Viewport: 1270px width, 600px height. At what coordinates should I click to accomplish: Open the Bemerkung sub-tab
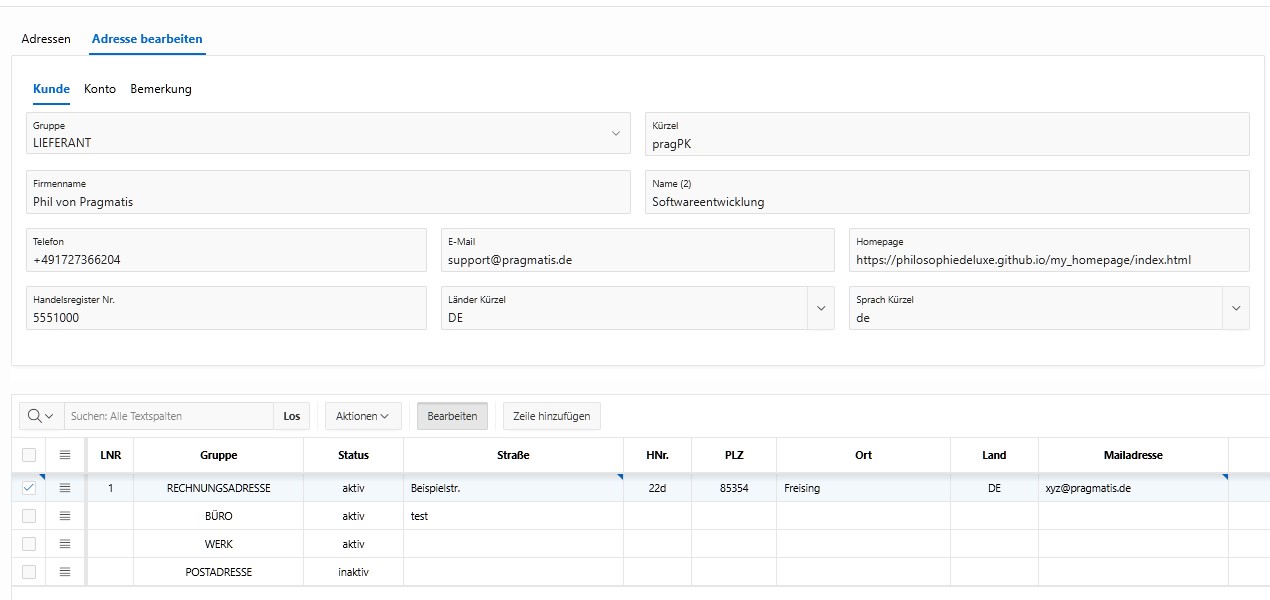click(161, 89)
